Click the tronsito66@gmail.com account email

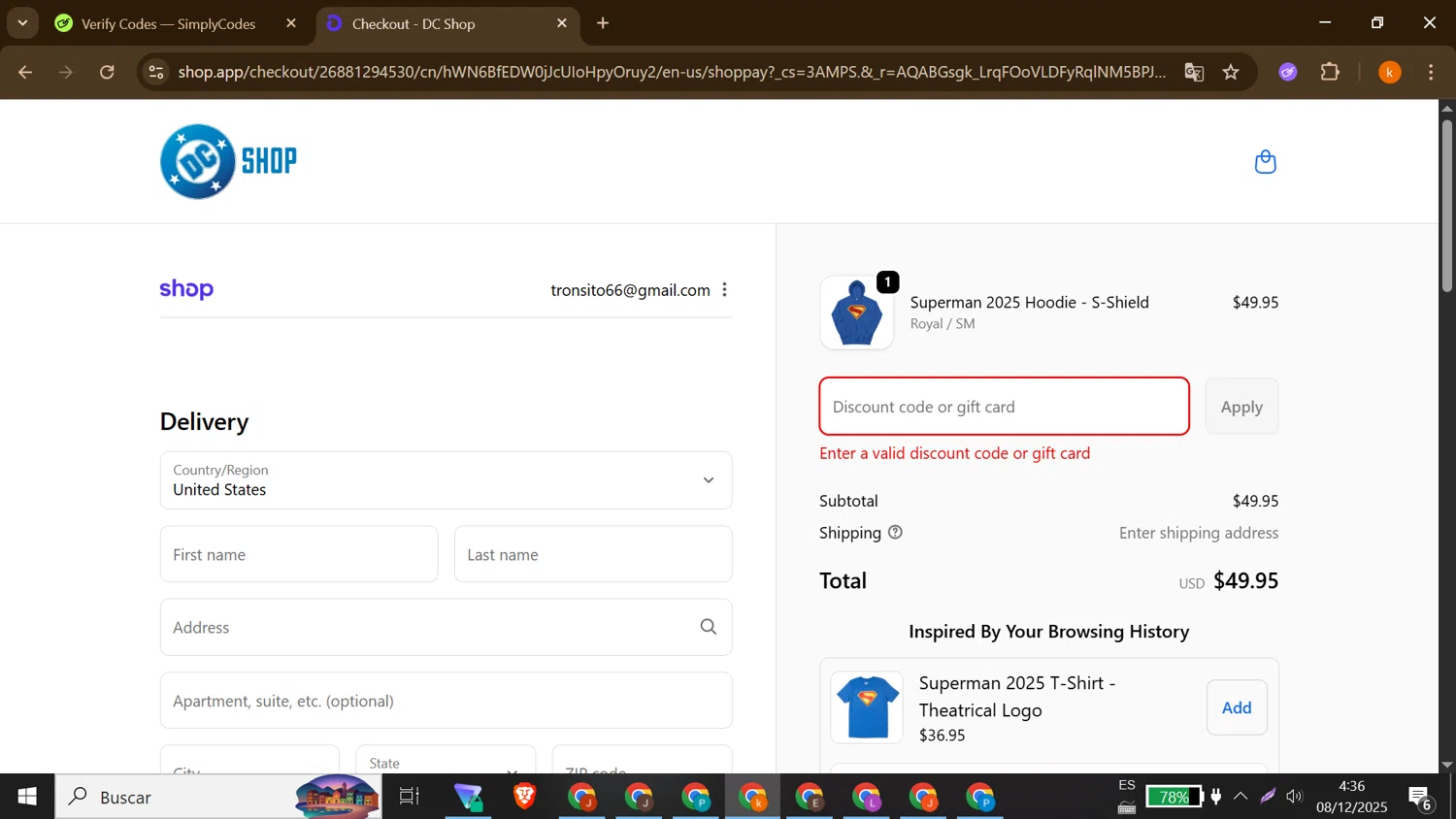[630, 290]
